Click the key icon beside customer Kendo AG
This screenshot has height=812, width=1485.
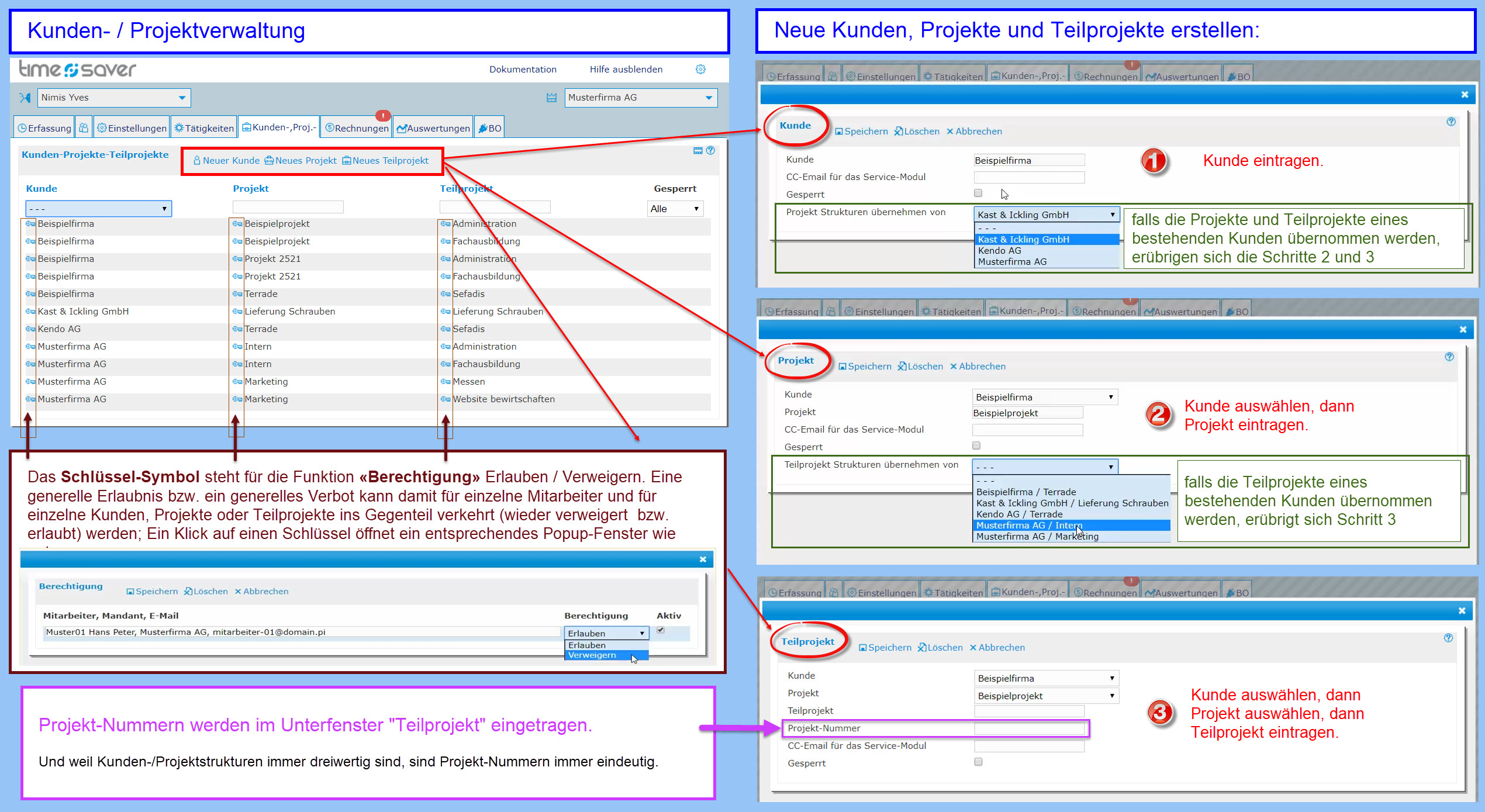point(30,329)
